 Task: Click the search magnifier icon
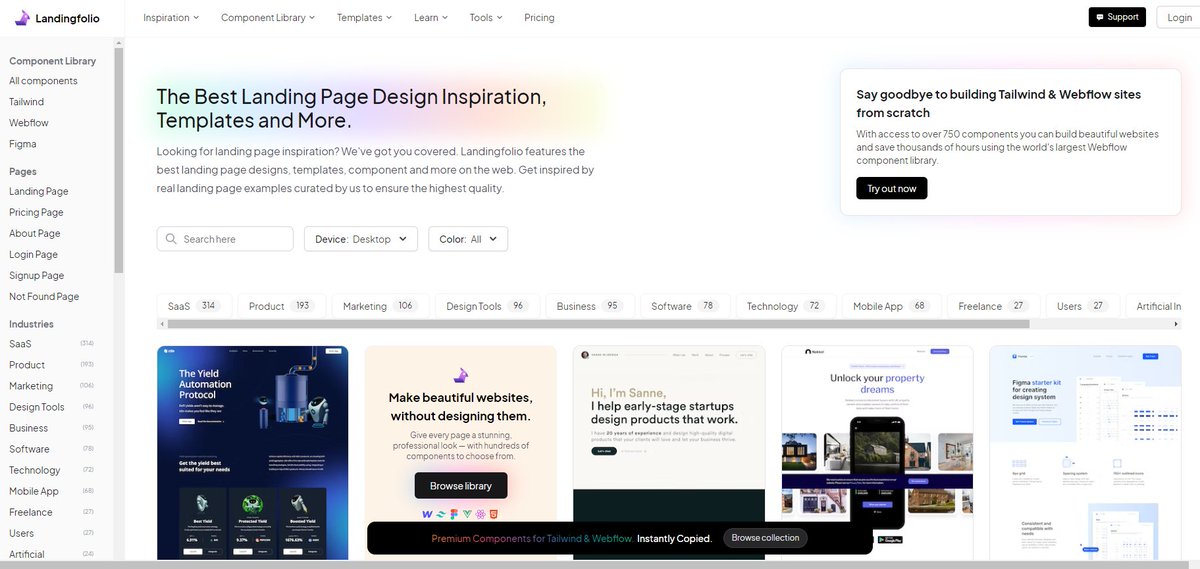pos(171,239)
